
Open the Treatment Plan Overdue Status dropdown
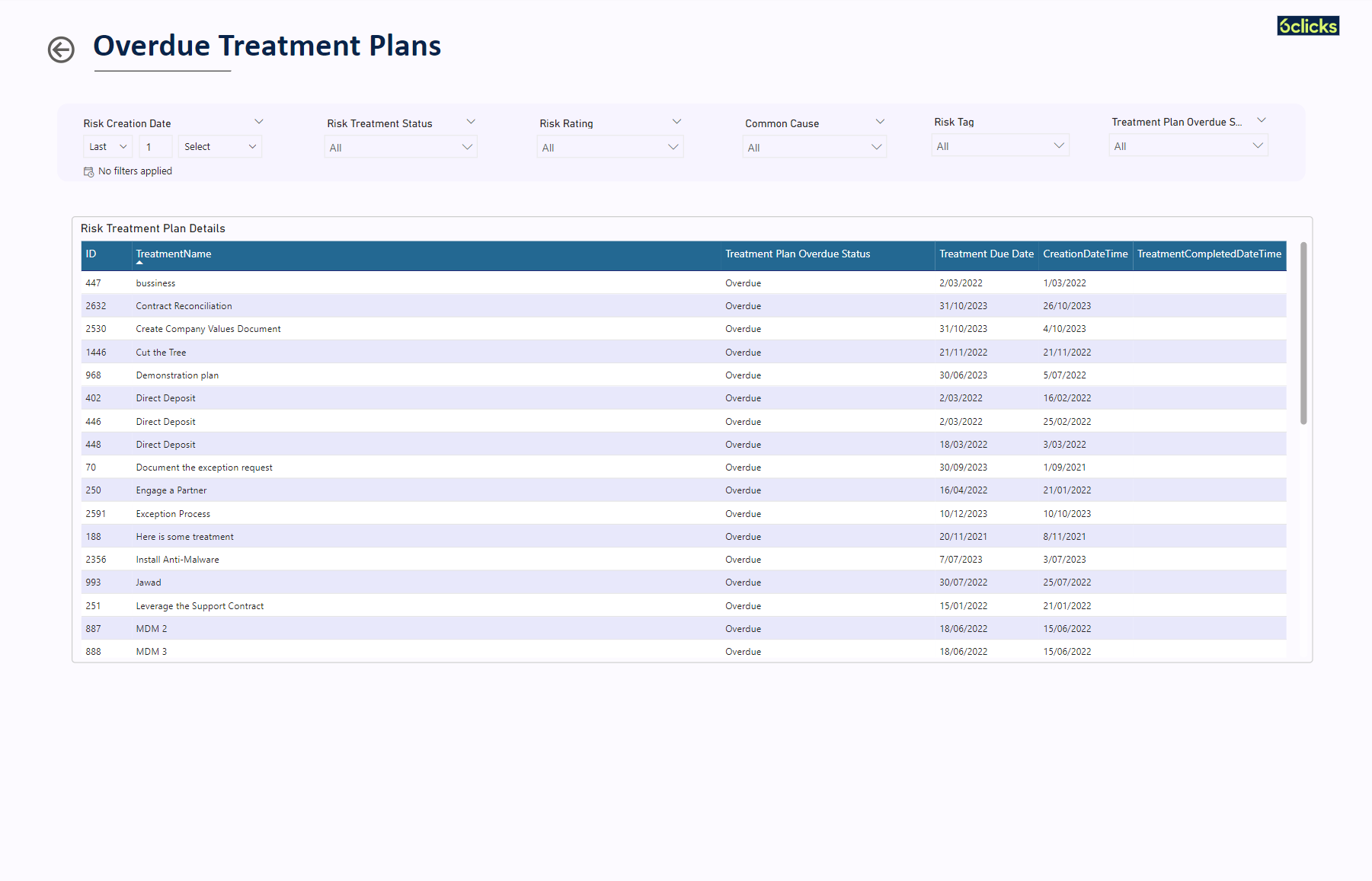[x=1188, y=146]
